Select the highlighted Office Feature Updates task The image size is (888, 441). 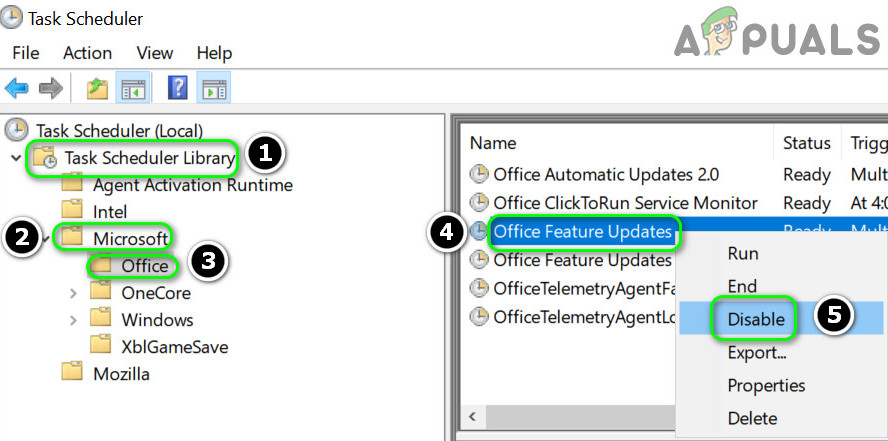tap(583, 231)
